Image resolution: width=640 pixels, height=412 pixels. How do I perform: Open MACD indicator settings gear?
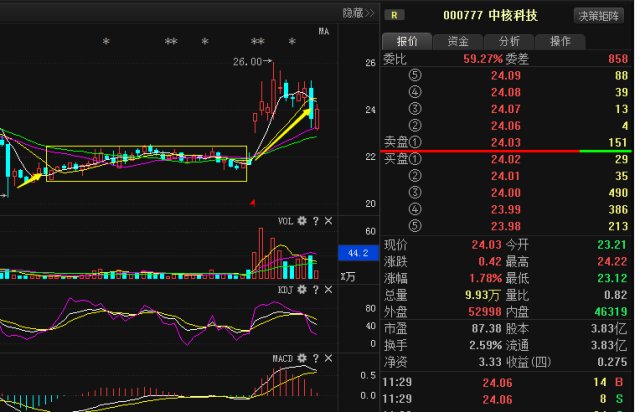pyautogui.click(x=301, y=357)
